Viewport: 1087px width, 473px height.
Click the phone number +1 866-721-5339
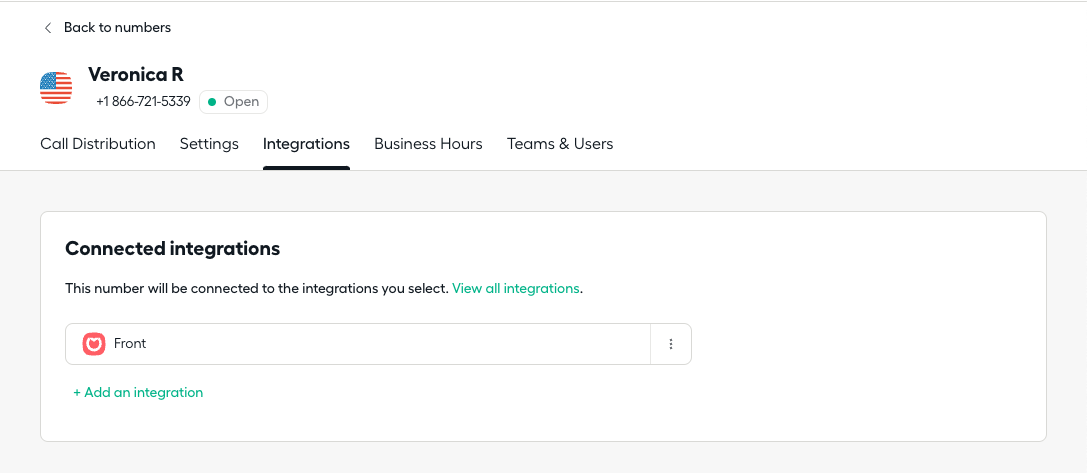pyautogui.click(x=144, y=102)
